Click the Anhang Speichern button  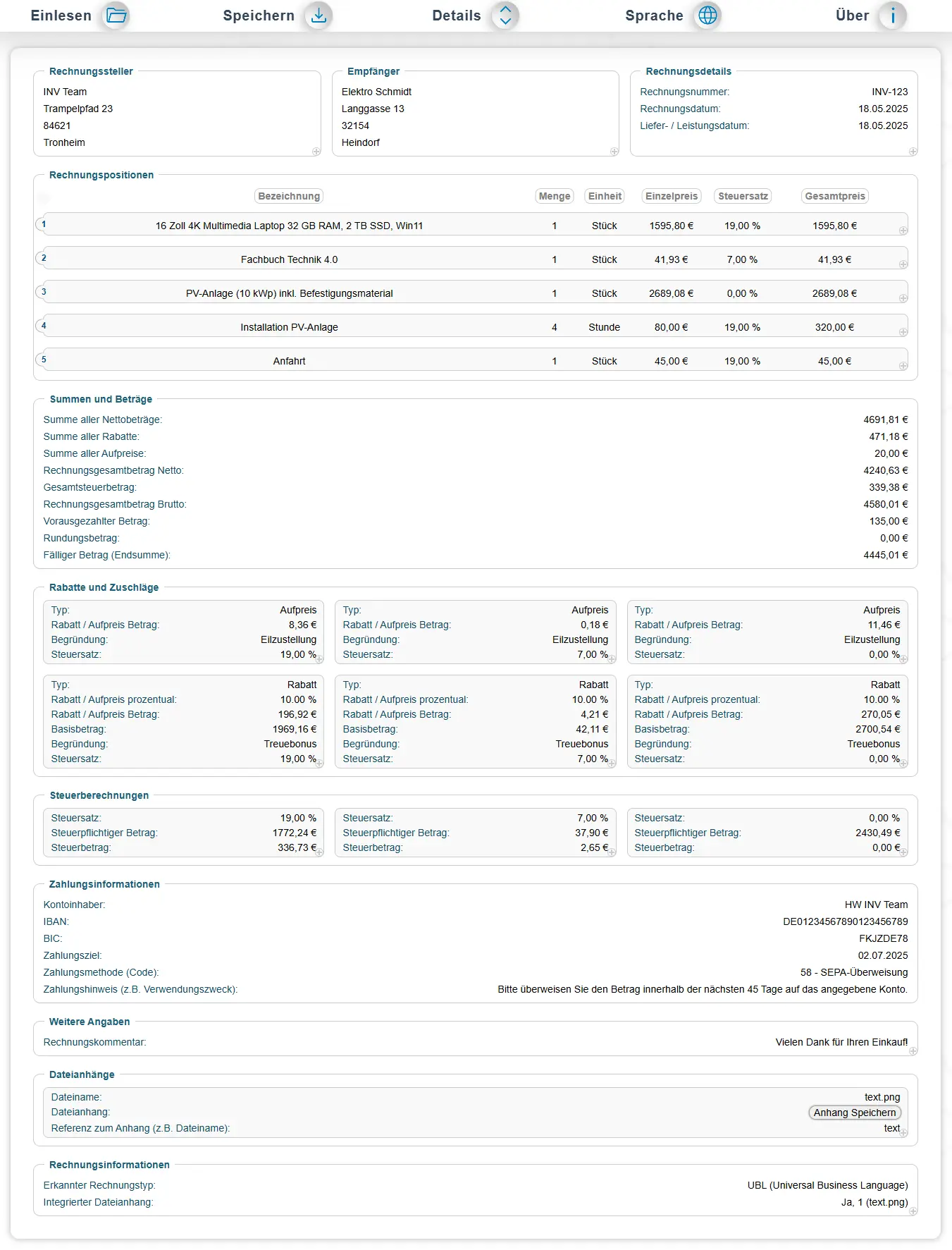[854, 1113]
